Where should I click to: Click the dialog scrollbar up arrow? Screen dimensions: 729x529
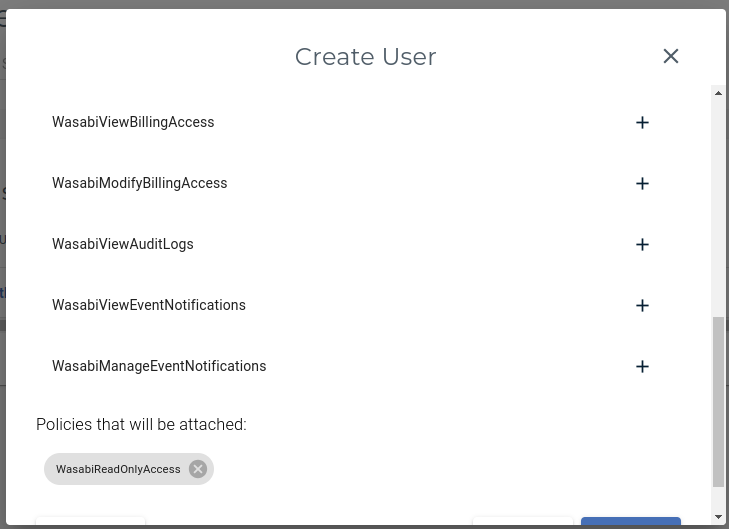coord(718,93)
